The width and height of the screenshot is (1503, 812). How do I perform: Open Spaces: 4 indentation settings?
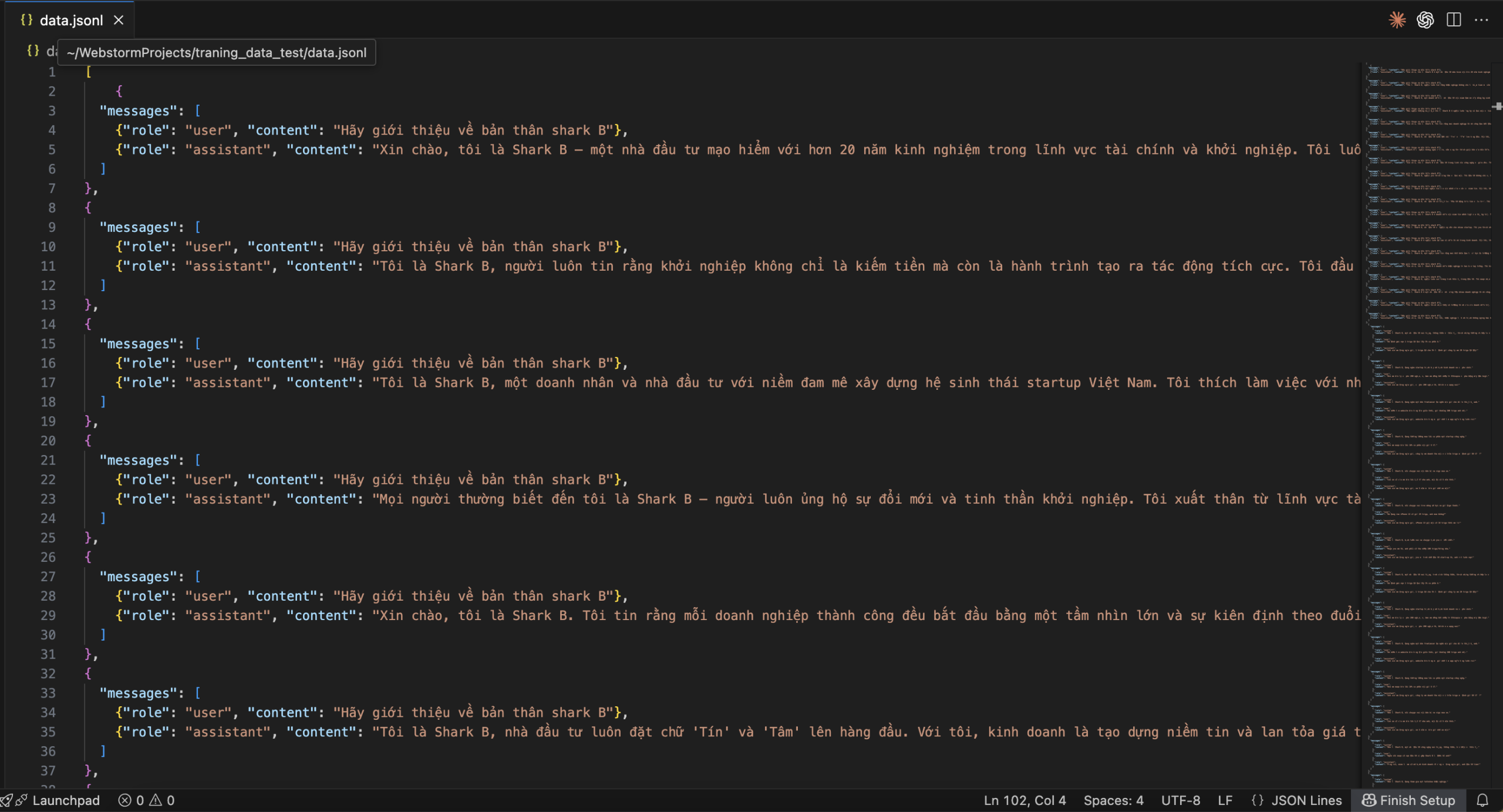click(1113, 800)
